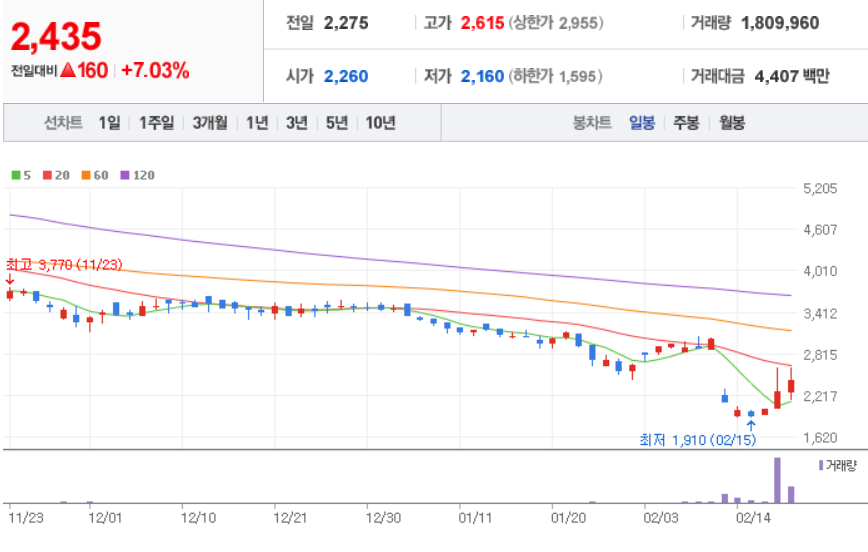Show the 3년 line chart
The width and height of the screenshot is (868, 552).
coord(297,122)
